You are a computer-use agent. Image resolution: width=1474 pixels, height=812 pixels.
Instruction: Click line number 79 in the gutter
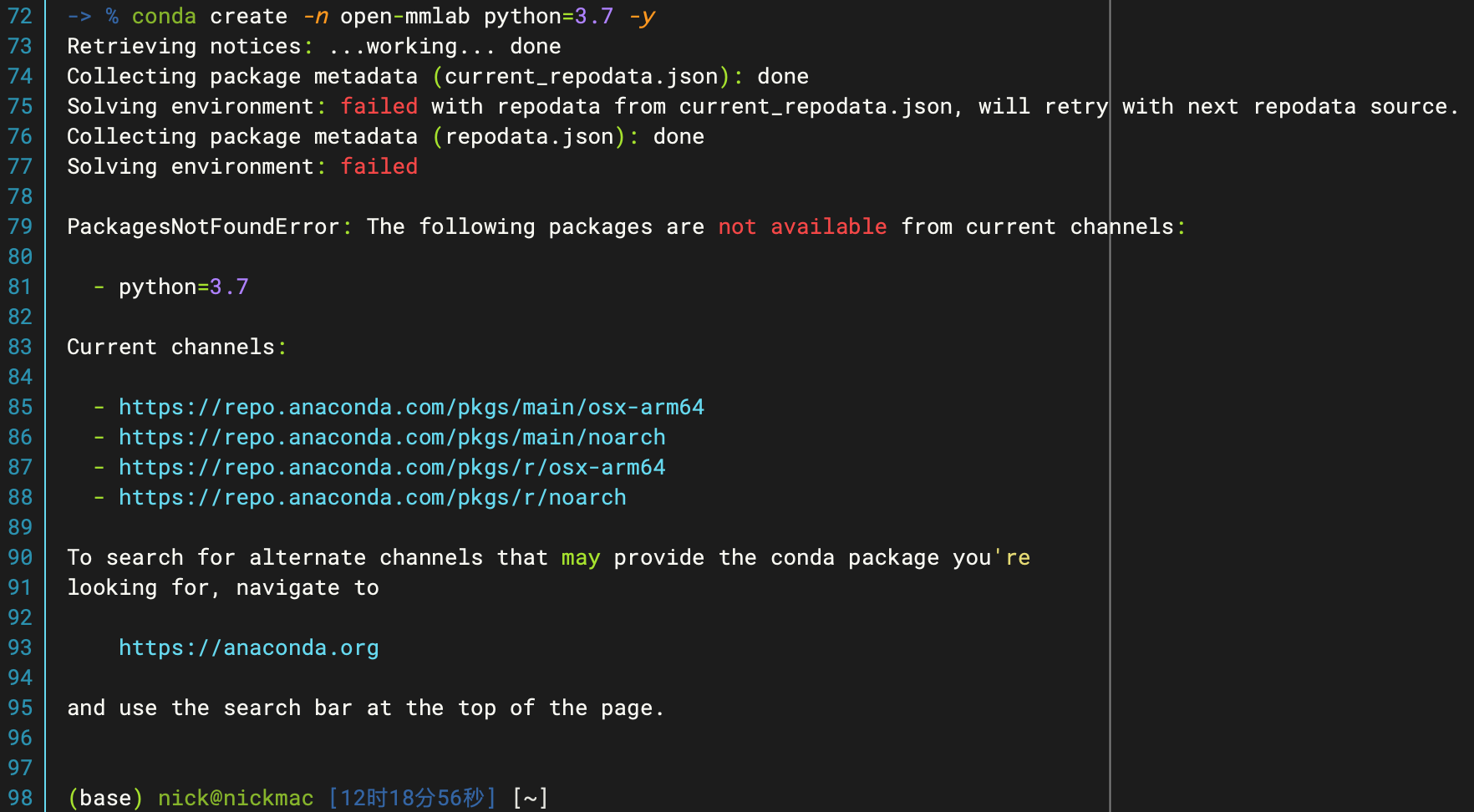[20, 226]
